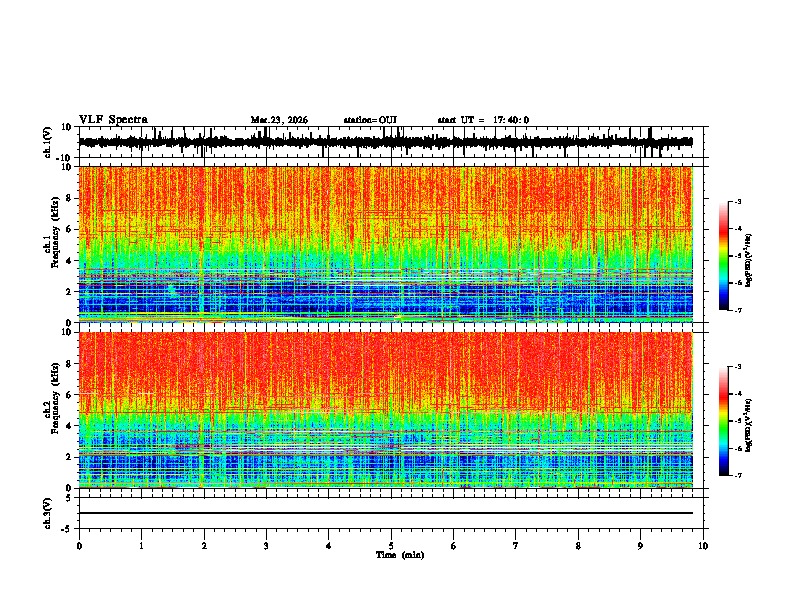Image resolution: width=792 pixels, height=612 pixels.
Task: Click time axis tick label "9"
Action: click(640, 546)
